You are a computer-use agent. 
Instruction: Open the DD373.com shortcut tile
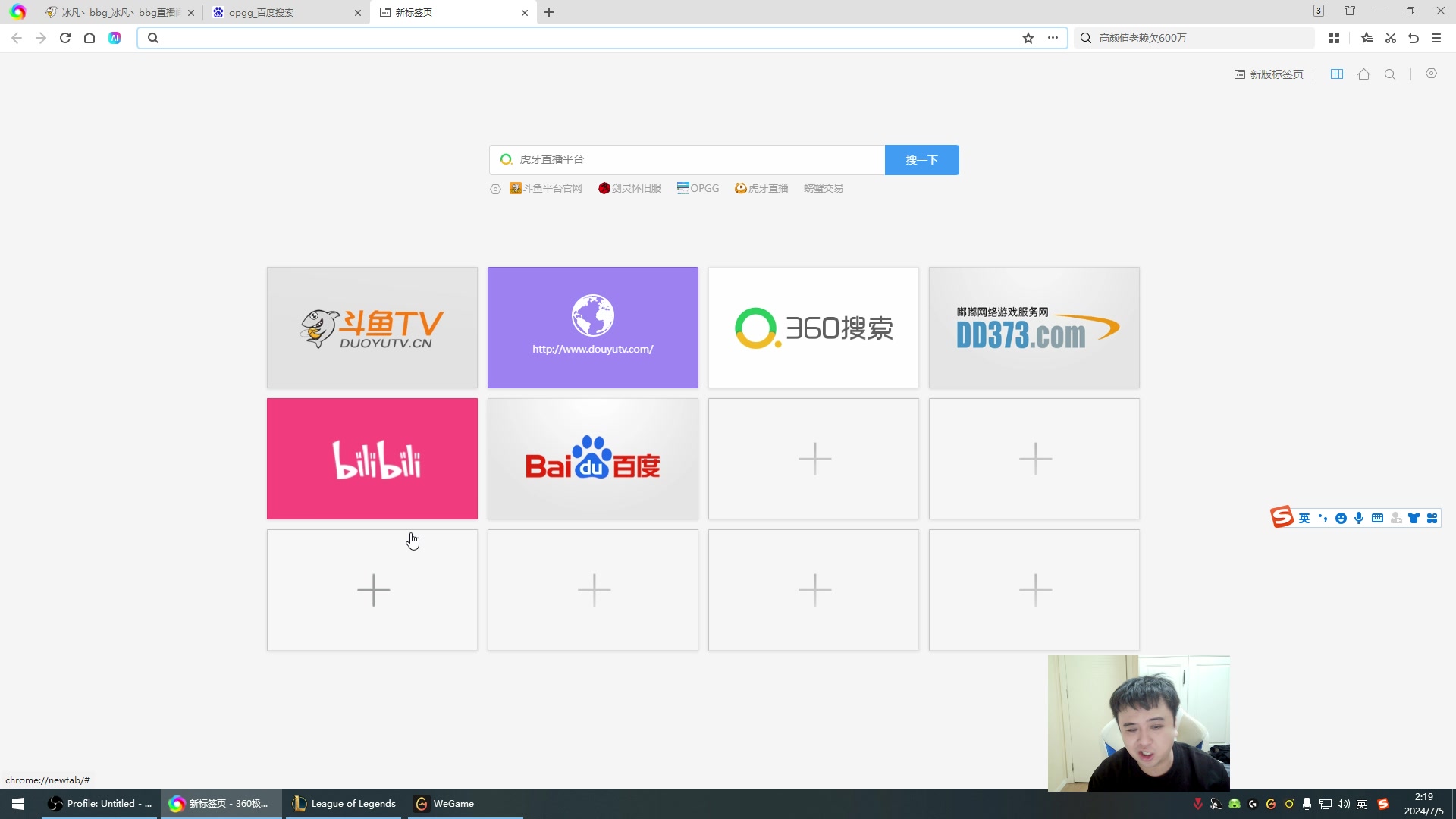point(1034,328)
